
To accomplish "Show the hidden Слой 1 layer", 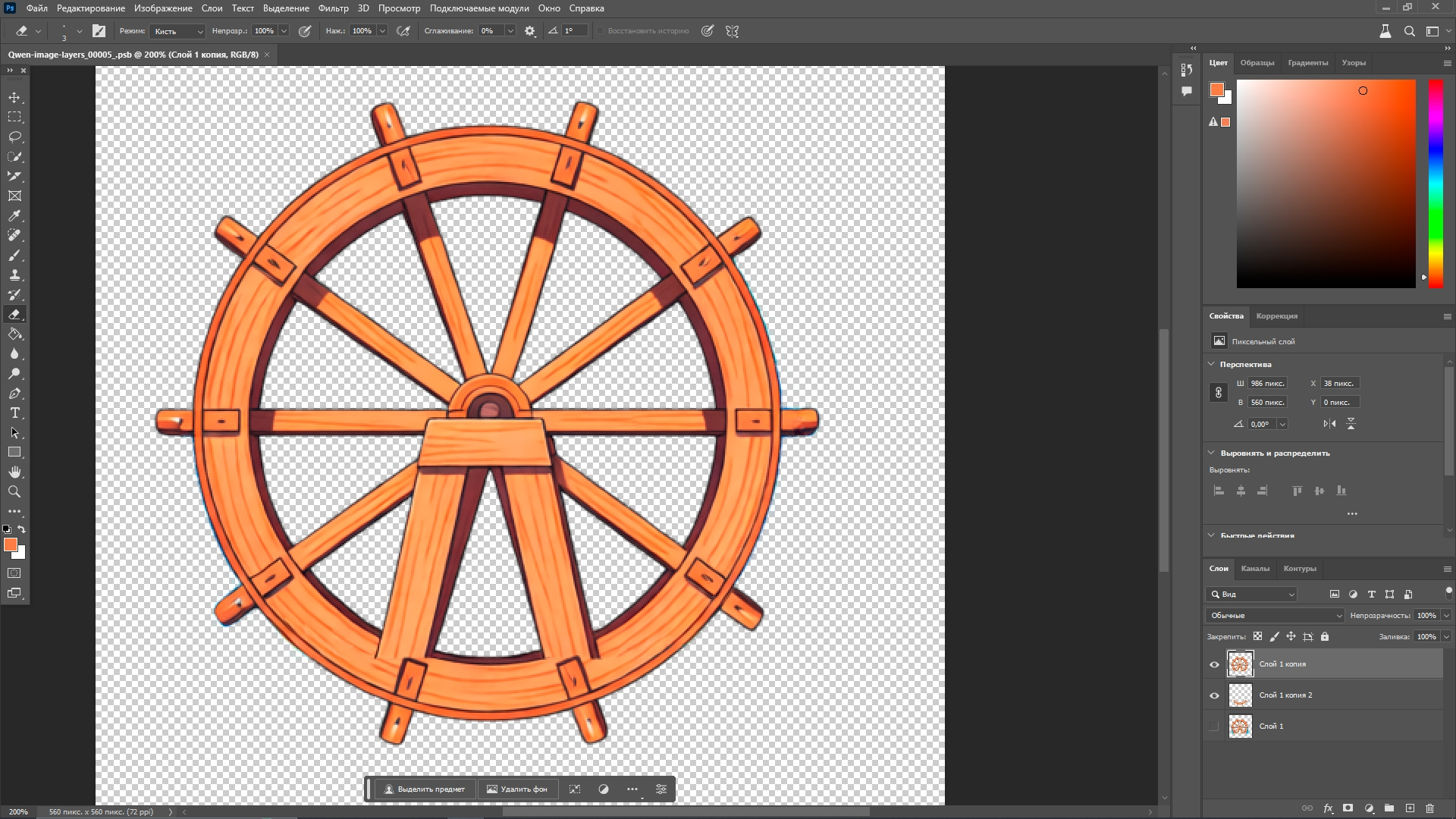I will 1214,726.
